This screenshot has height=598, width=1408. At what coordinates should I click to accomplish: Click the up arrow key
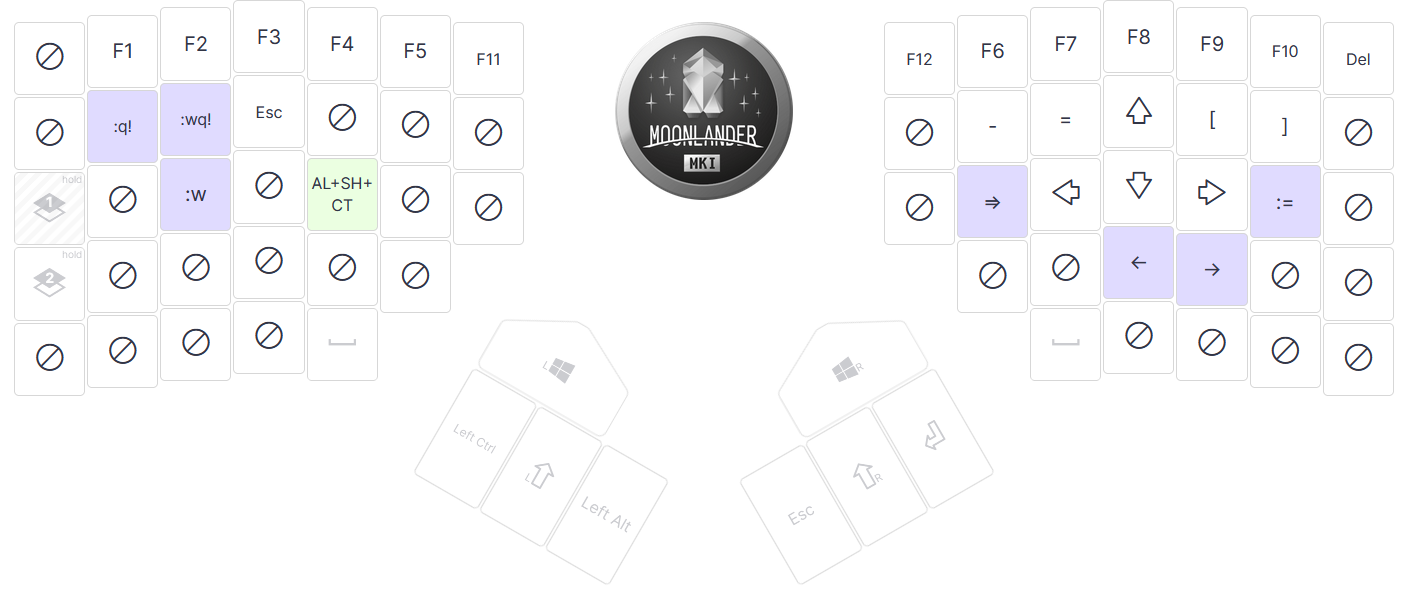pos(1138,111)
